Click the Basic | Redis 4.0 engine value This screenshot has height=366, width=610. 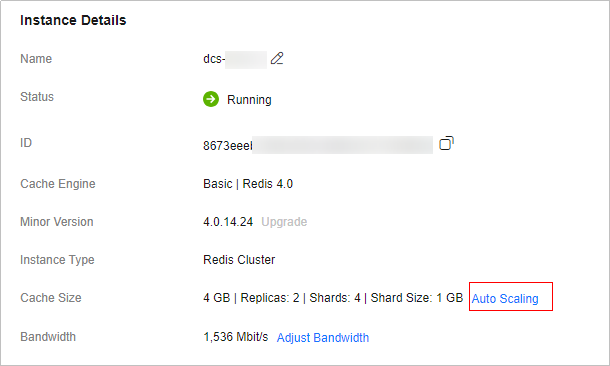248,184
